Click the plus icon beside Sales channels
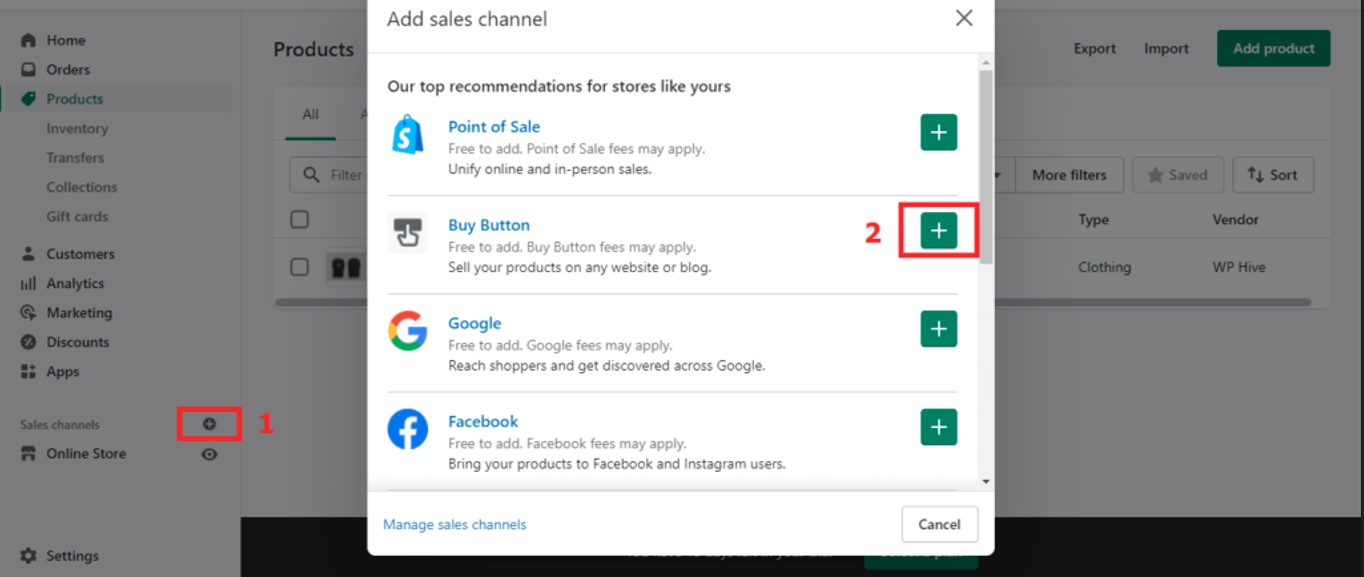 (209, 424)
